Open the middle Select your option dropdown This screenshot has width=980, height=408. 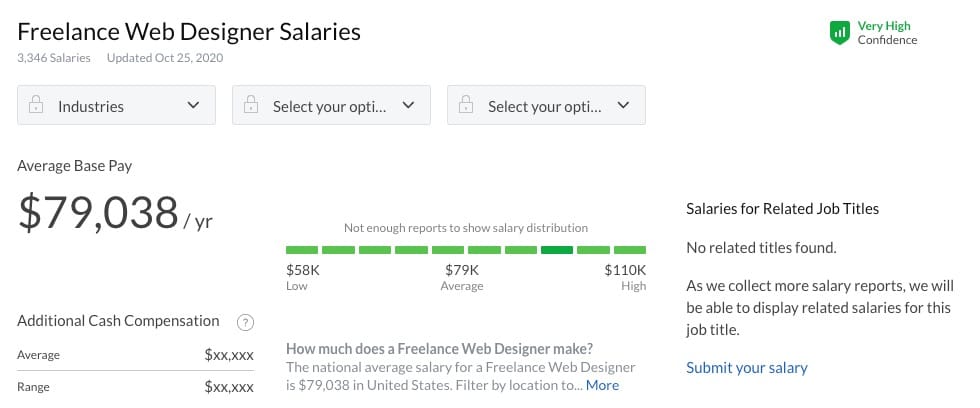(331, 105)
